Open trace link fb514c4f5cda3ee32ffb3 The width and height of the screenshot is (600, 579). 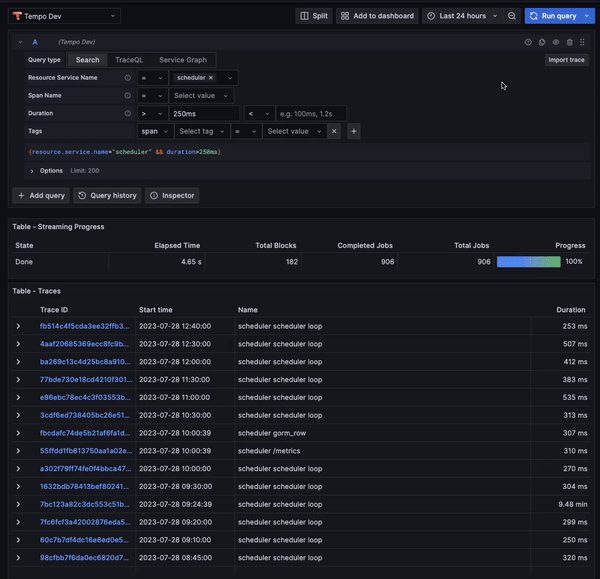point(85,326)
